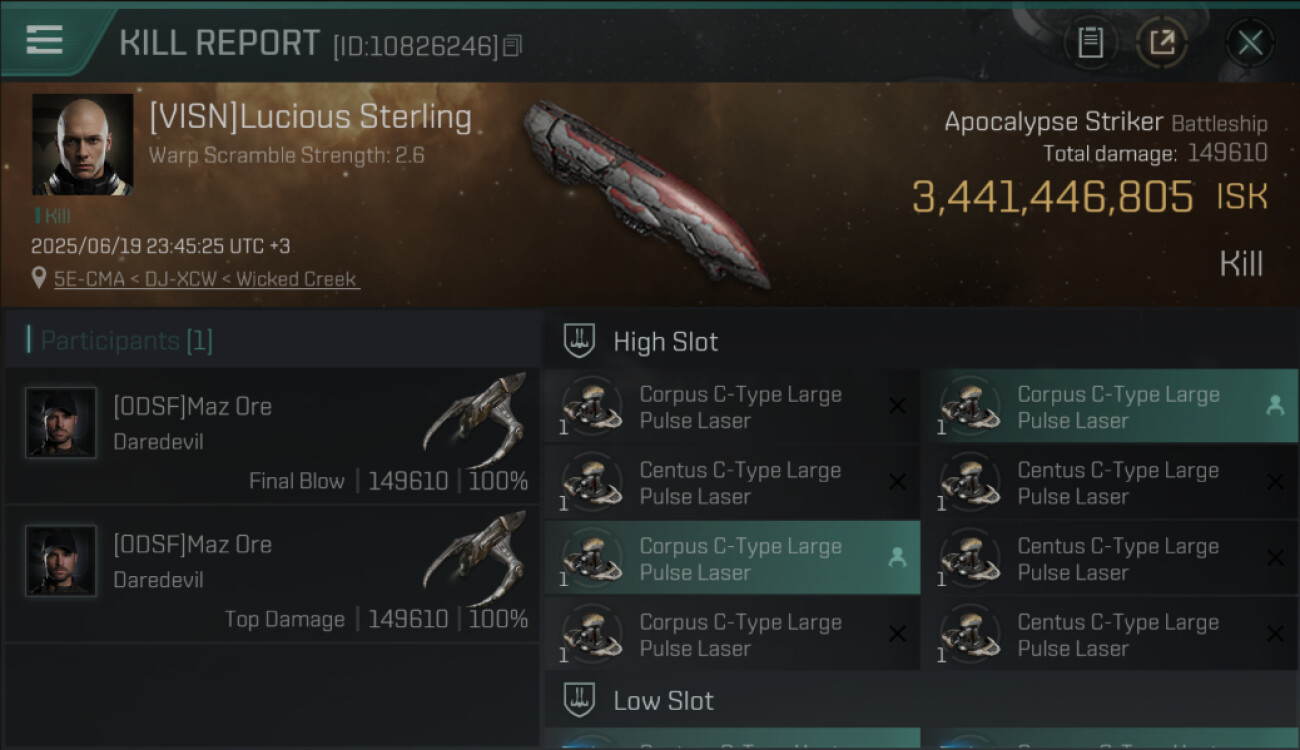Screen dimensions: 1300x750
Task: Collapse the High Slot section
Action: (579, 341)
